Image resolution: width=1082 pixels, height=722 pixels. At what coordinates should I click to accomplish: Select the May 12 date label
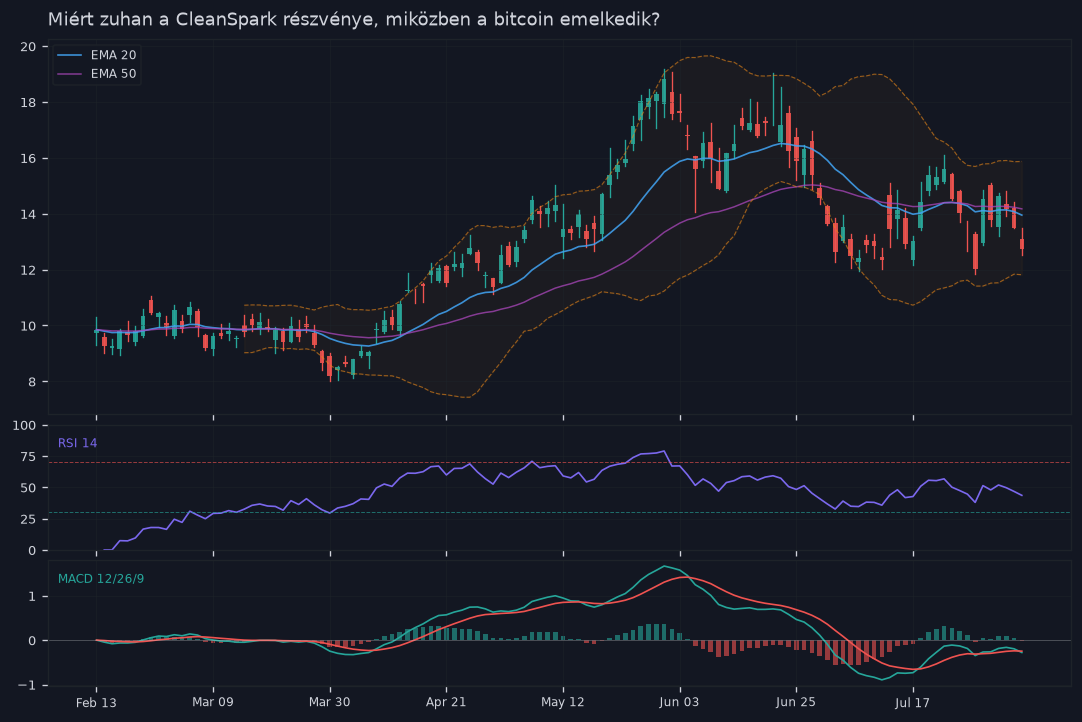pyautogui.click(x=562, y=703)
